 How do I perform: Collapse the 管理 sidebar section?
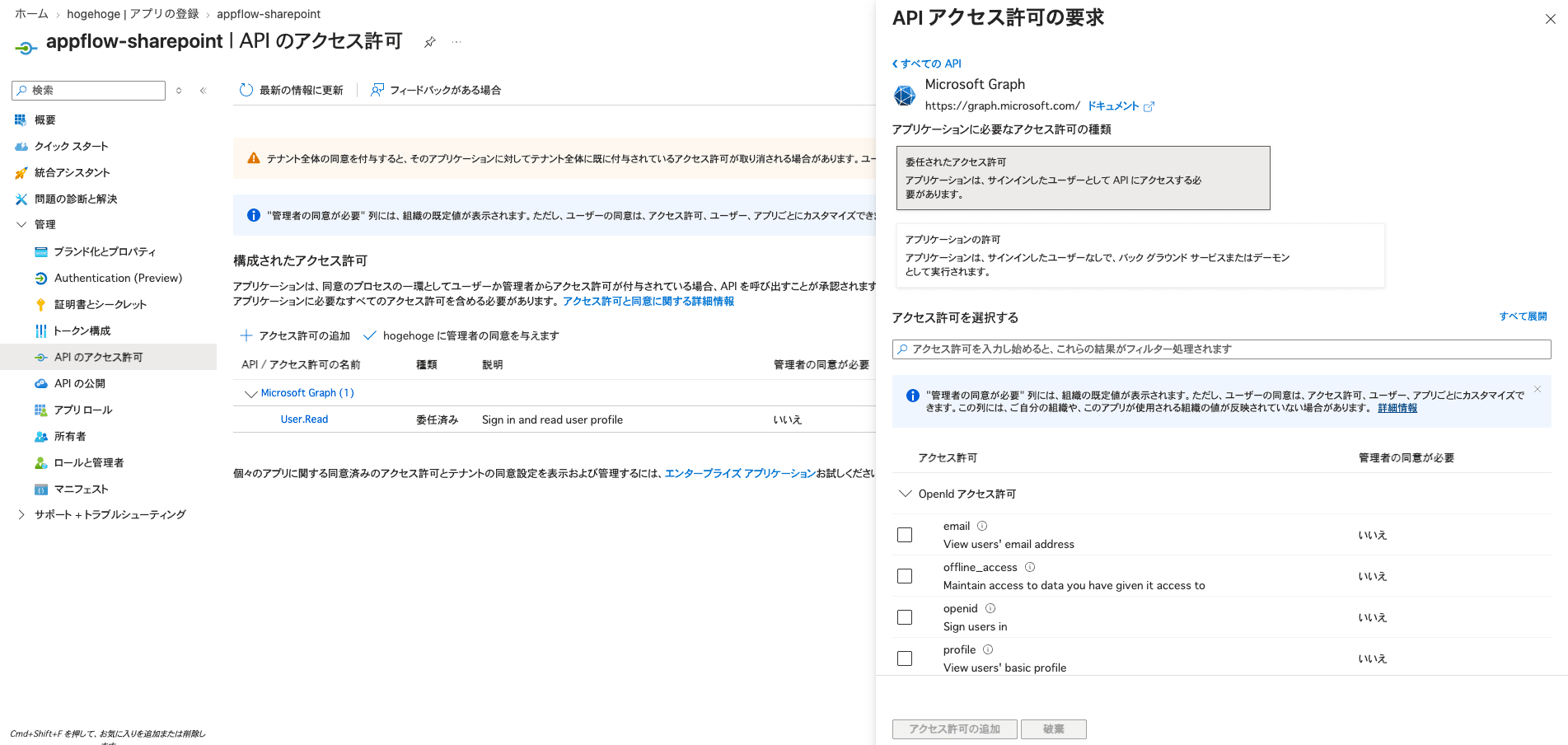pos(21,224)
